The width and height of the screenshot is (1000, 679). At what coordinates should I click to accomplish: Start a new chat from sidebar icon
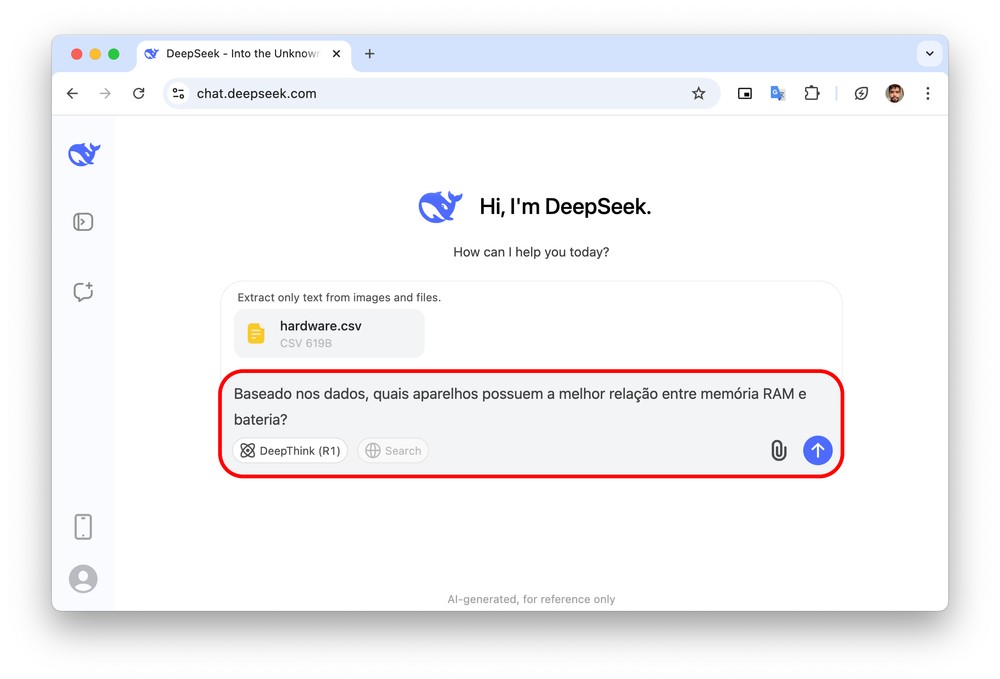pos(83,292)
